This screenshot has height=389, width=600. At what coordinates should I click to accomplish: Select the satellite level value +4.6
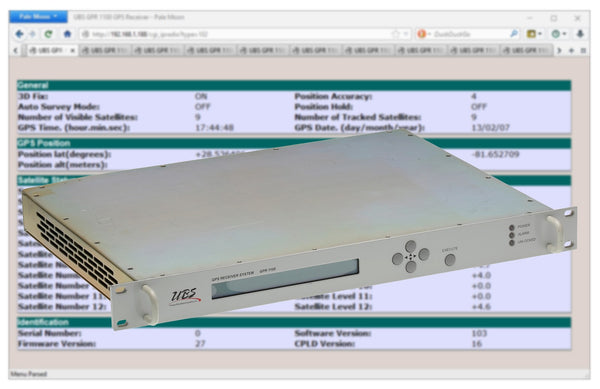(481, 306)
